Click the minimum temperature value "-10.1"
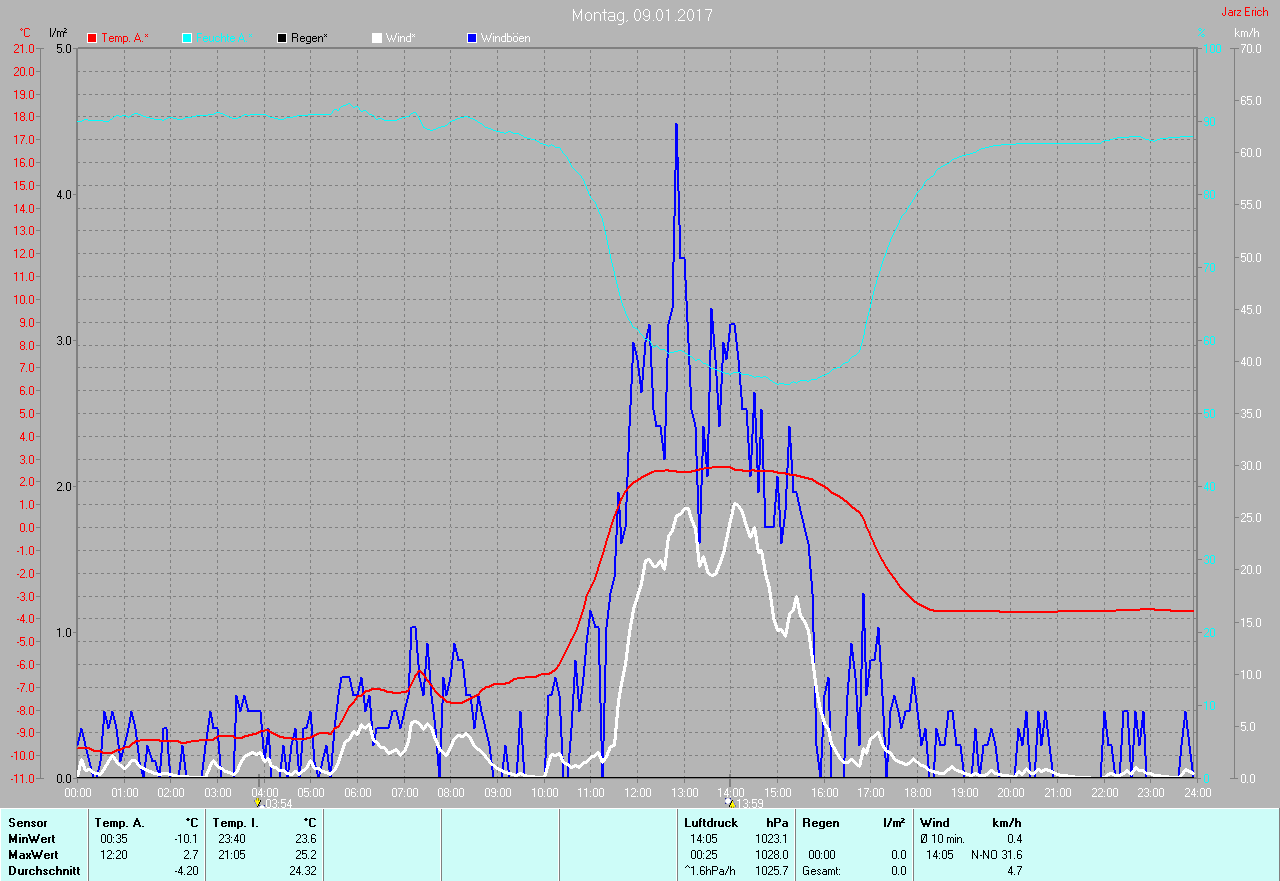 [186, 839]
